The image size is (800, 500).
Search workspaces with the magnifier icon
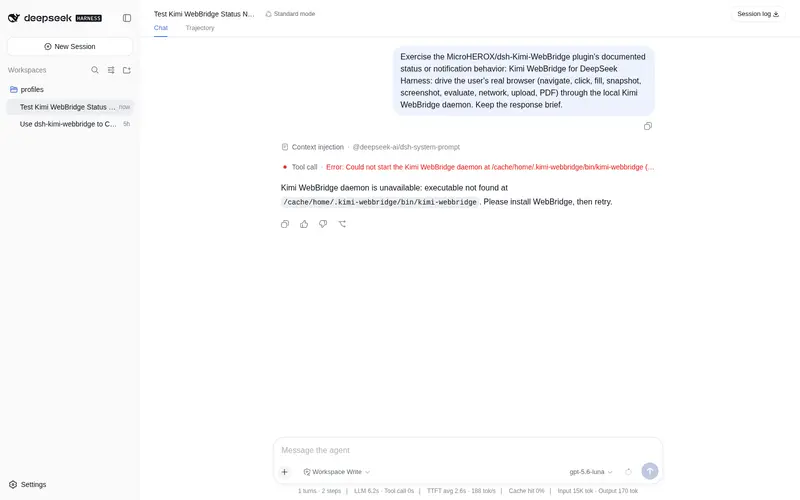[95, 70]
